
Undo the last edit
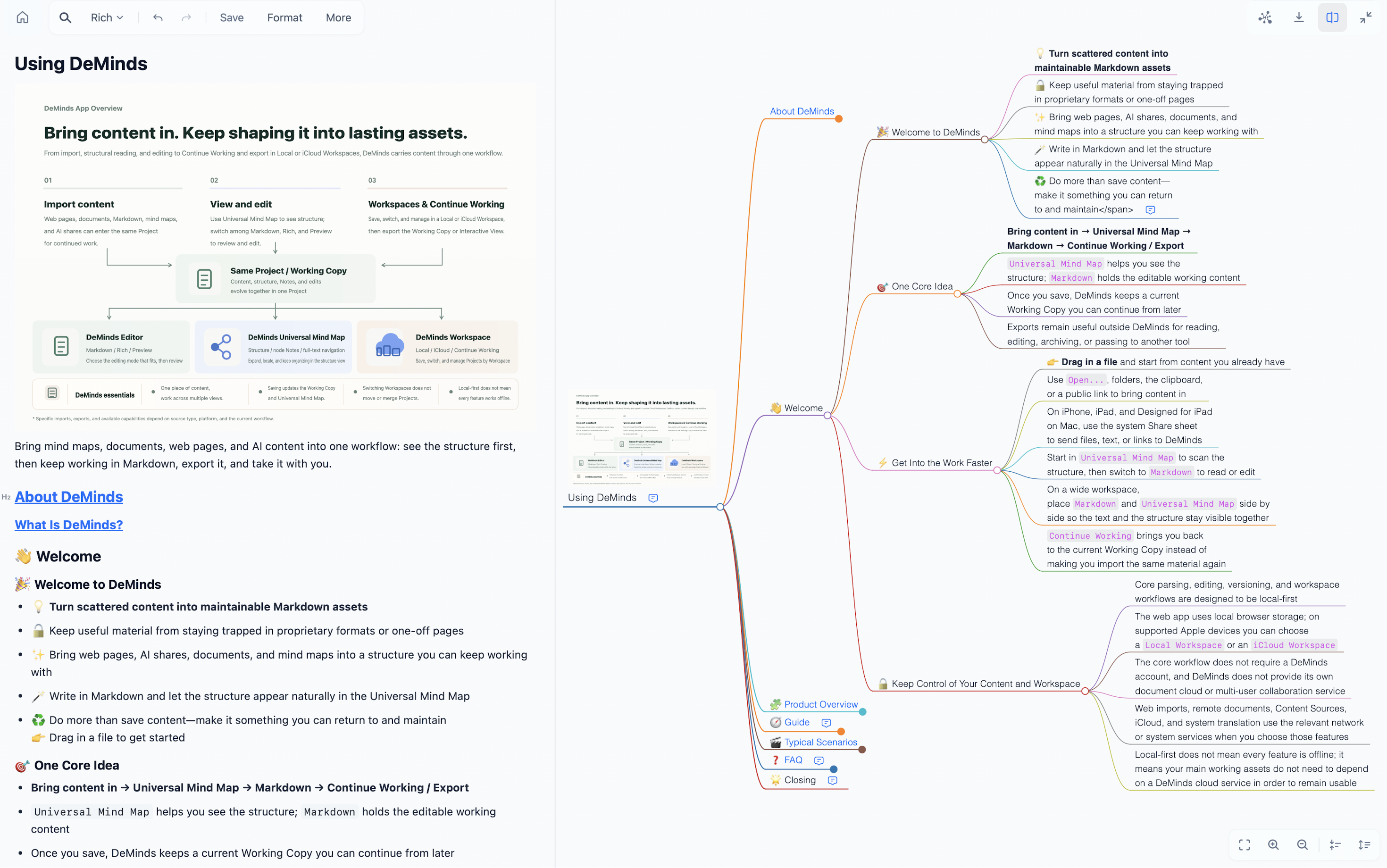click(x=158, y=17)
